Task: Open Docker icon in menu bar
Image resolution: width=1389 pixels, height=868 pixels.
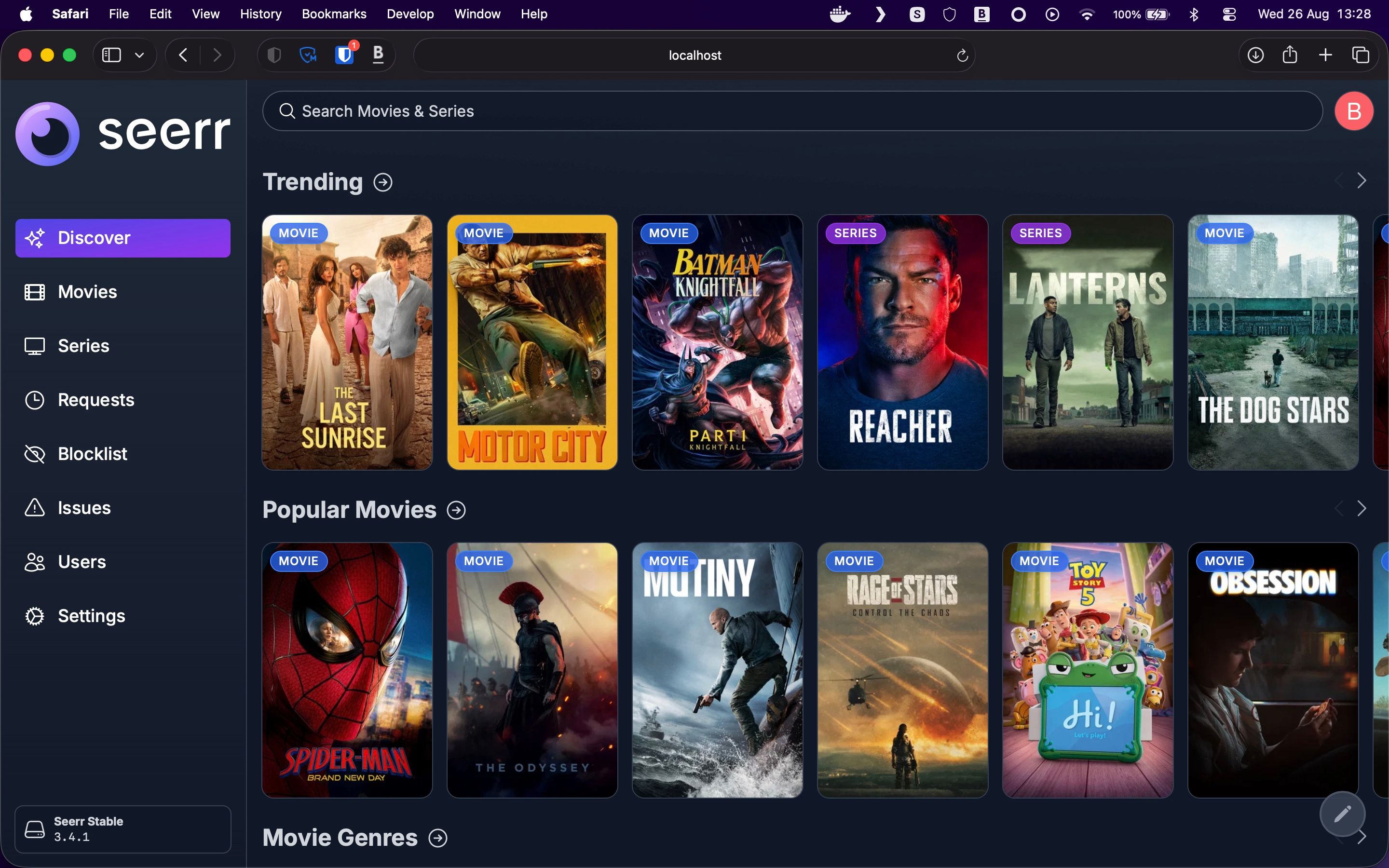Action: [840, 14]
